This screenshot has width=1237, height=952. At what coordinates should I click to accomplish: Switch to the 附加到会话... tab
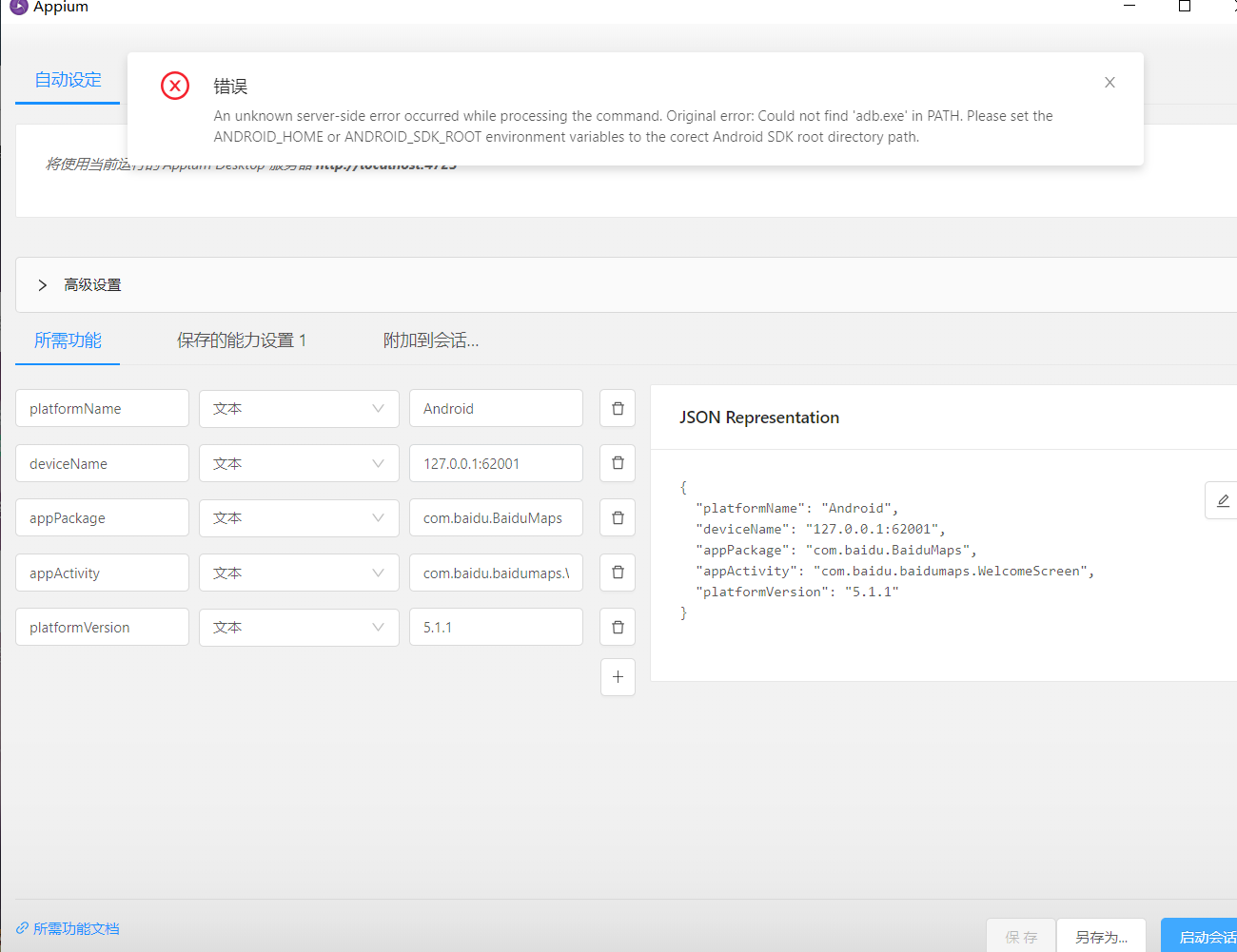(x=431, y=340)
